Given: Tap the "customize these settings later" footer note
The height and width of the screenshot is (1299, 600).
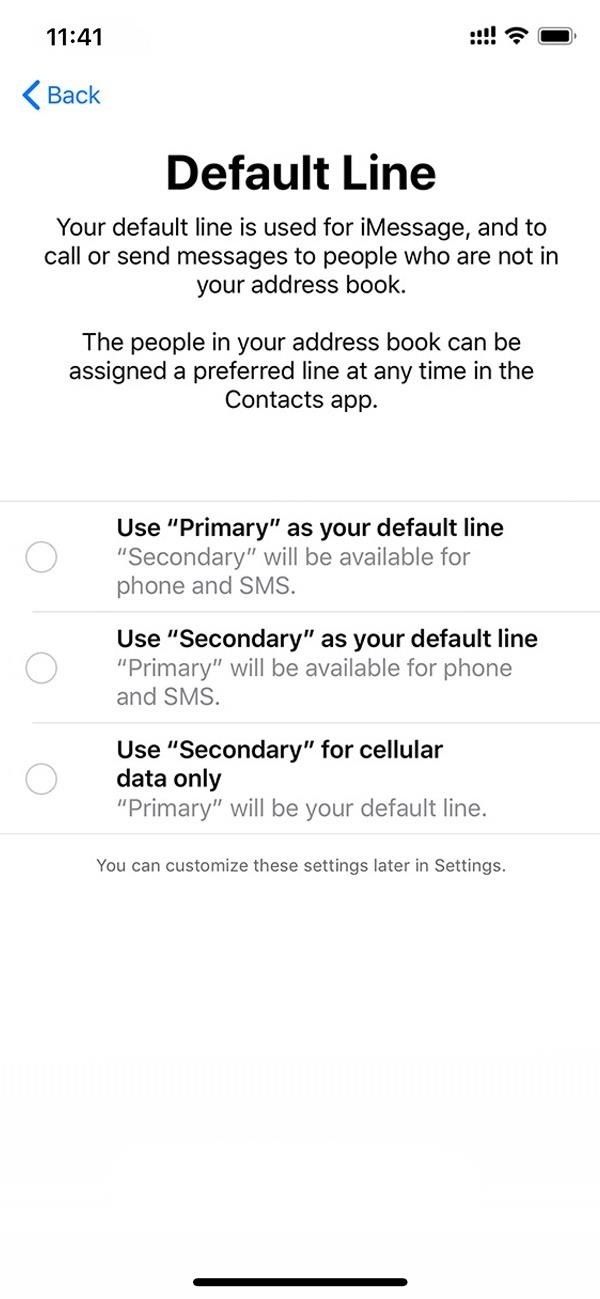Looking at the screenshot, I should [x=300, y=866].
